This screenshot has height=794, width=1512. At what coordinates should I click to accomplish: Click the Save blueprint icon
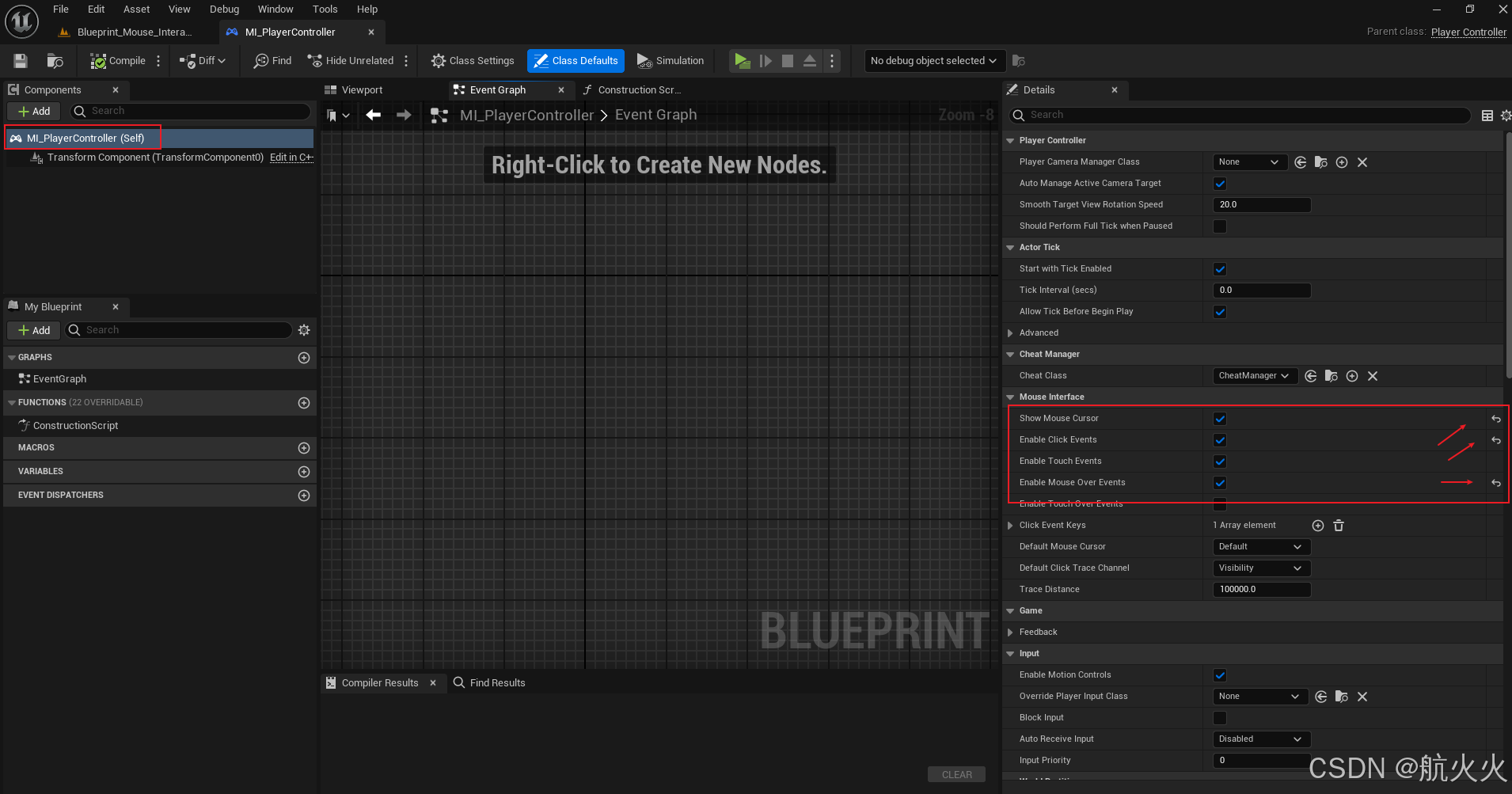[21, 61]
